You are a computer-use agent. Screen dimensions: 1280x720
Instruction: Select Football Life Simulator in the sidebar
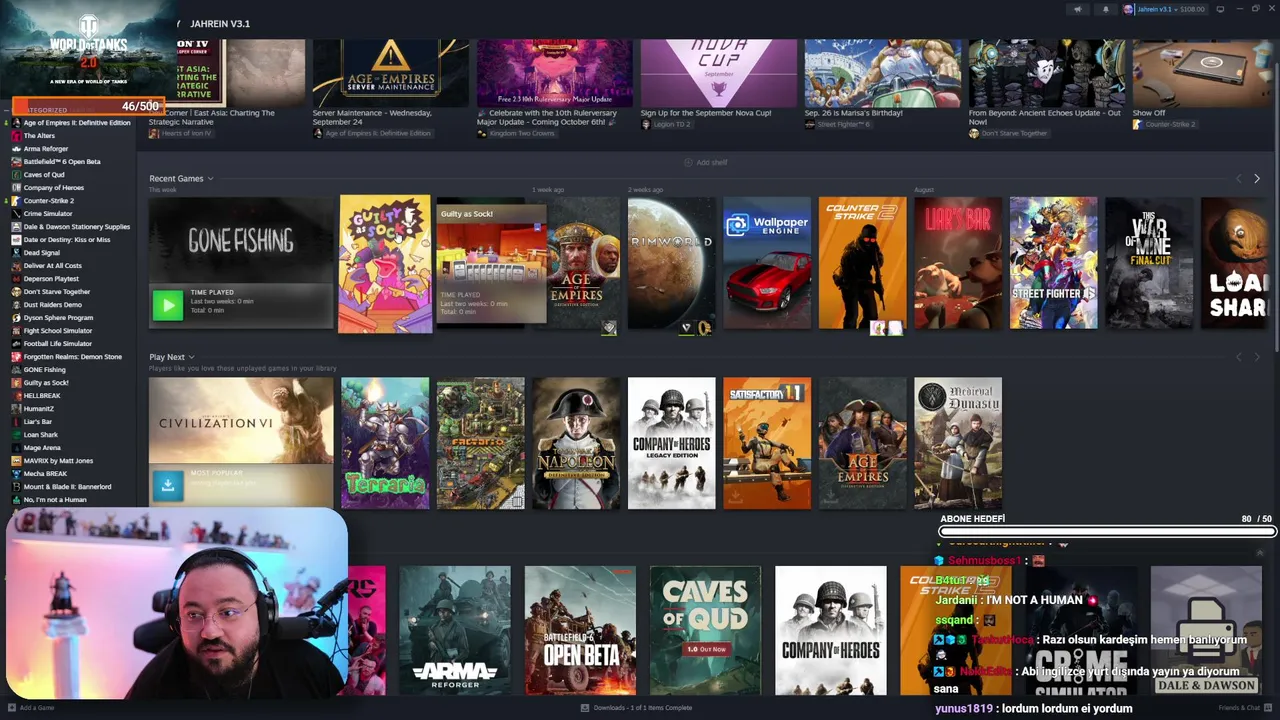57,344
